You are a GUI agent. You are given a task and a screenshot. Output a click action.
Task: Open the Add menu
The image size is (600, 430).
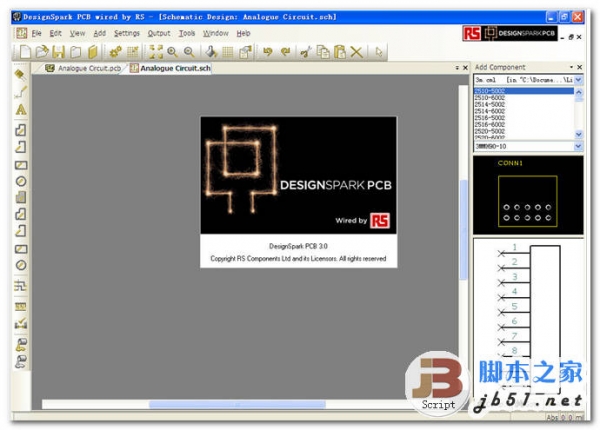click(x=99, y=33)
